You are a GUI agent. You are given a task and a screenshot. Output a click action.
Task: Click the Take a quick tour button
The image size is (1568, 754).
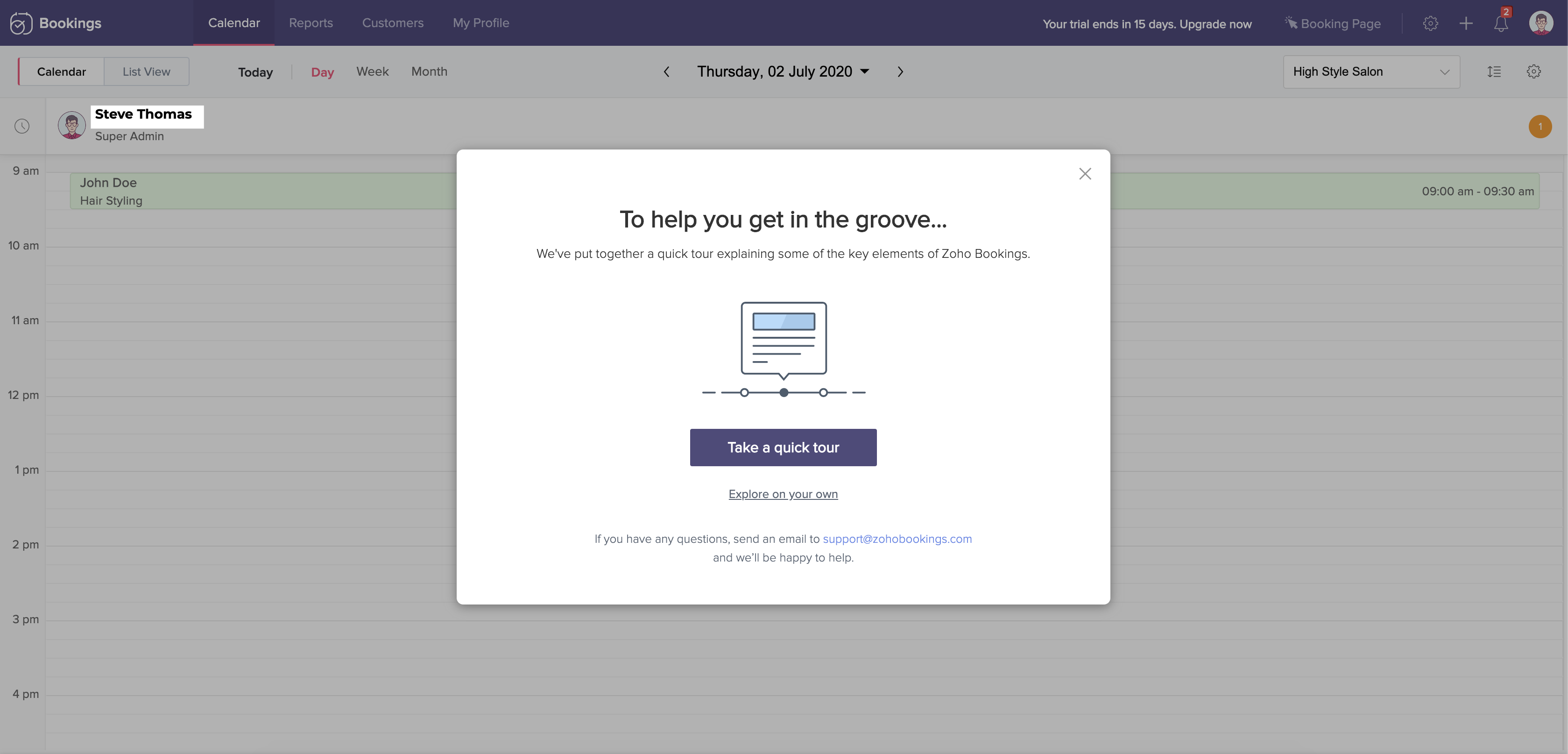pyautogui.click(x=783, y=448)
